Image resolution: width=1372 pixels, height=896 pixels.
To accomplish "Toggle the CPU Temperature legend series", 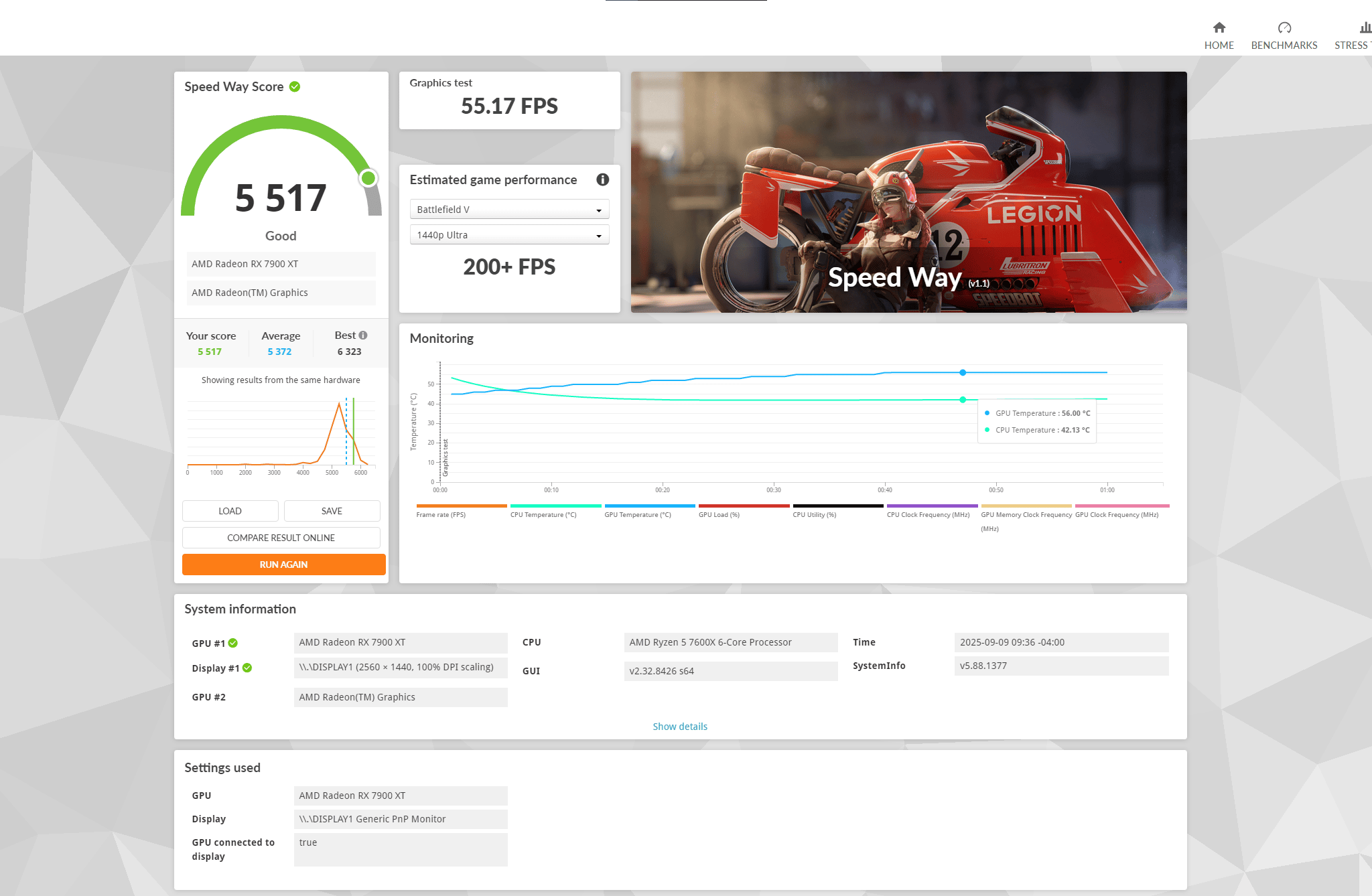I will 555,511.
